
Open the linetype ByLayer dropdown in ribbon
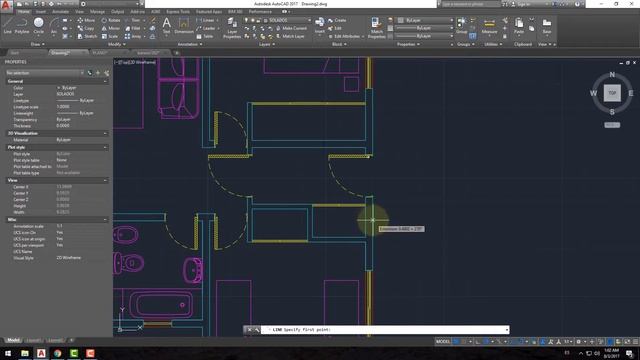(x=425, y=36)
